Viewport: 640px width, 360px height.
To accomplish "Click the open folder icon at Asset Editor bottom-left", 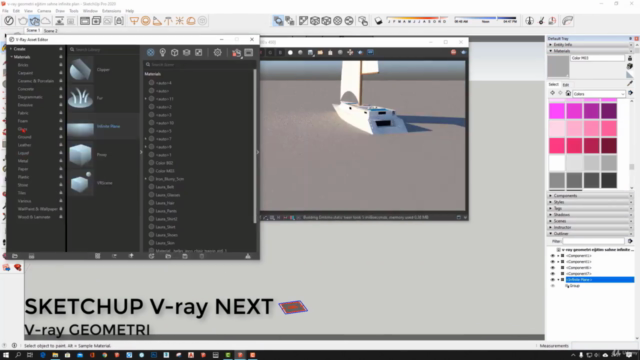I will [15, 256].
